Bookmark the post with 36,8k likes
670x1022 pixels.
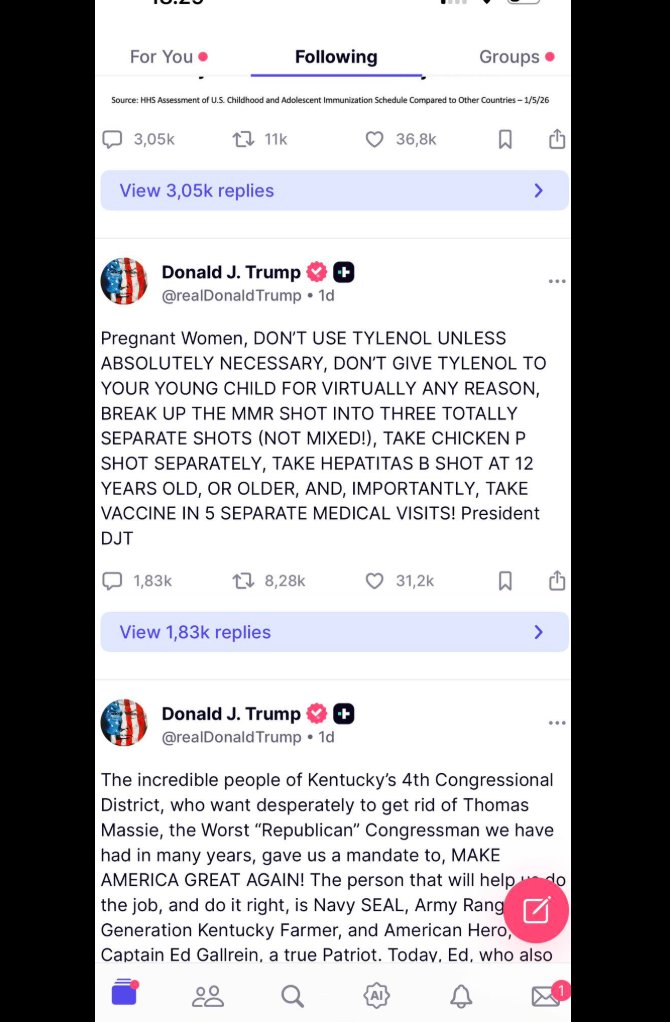coord(505,139)
